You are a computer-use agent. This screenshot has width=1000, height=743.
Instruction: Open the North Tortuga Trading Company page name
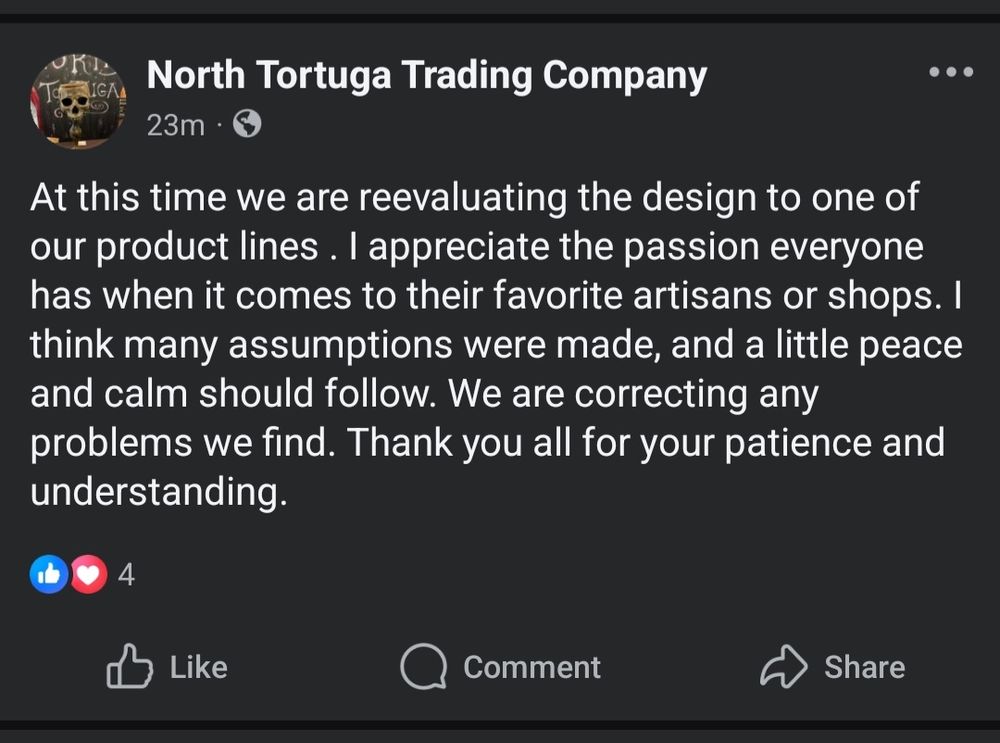tap(427, 75)
